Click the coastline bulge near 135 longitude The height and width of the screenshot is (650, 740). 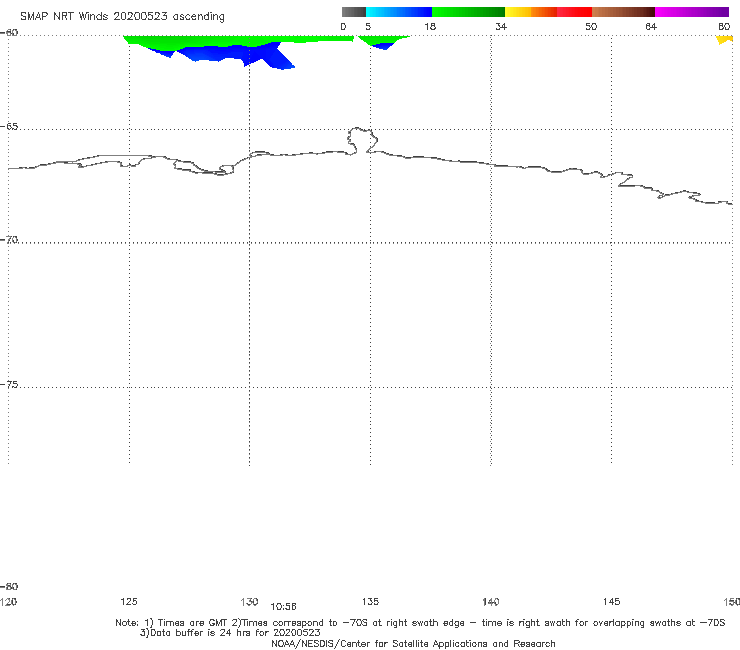click(362, 140)
